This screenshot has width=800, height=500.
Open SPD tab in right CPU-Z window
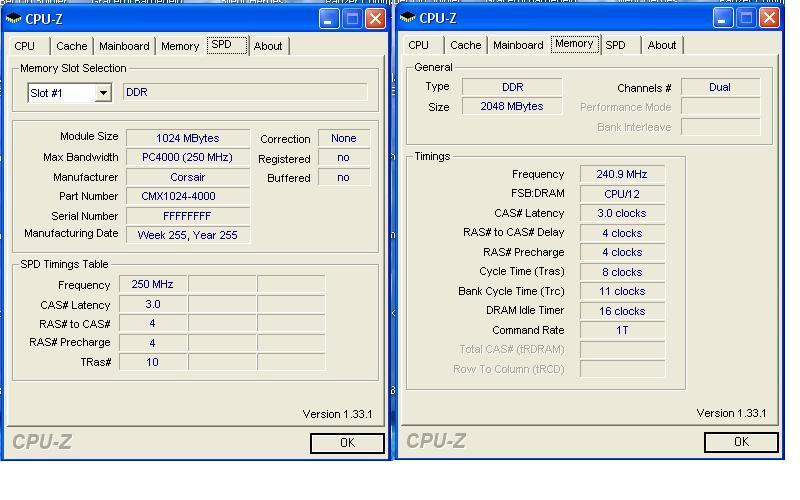click(x=621, y=45)
